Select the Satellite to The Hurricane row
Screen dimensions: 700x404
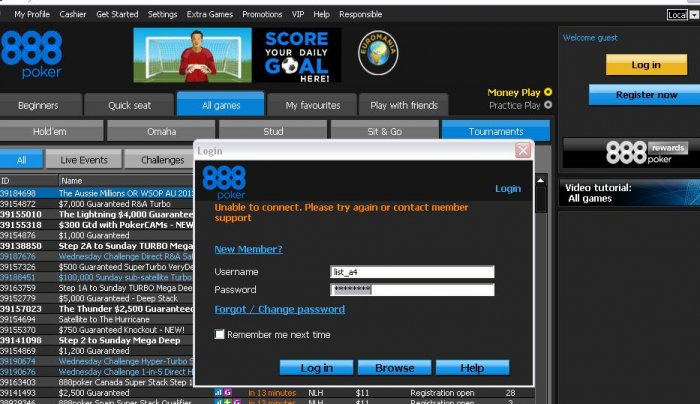97,319
